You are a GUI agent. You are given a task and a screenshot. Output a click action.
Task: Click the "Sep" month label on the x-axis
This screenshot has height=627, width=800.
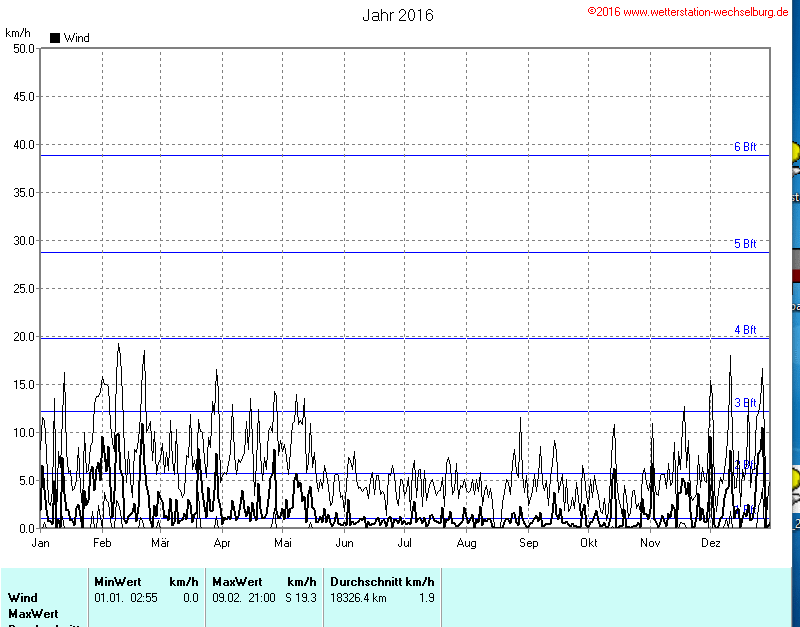(529, 543)
